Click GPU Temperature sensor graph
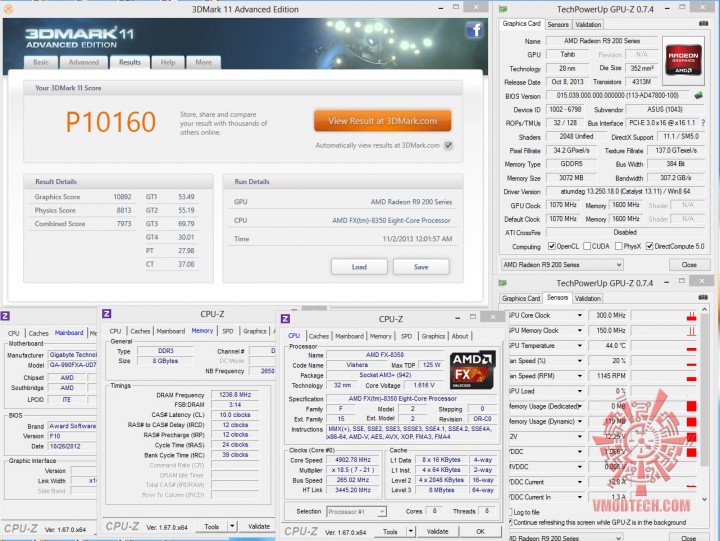Image resolution: width=720 pixels, height=541 pixels. (x=664, y=346)
